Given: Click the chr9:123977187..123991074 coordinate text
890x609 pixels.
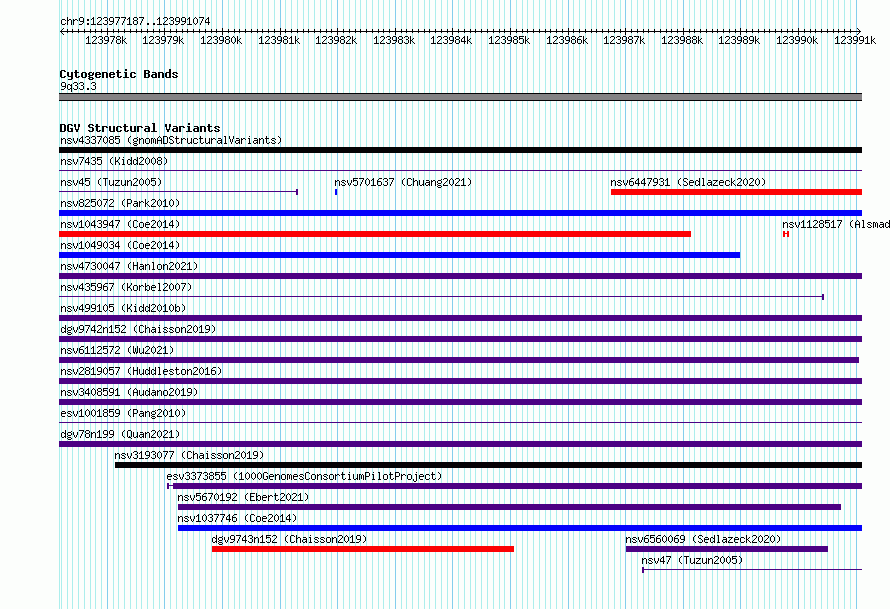Looking at the screenshot, I should point(135,21).
